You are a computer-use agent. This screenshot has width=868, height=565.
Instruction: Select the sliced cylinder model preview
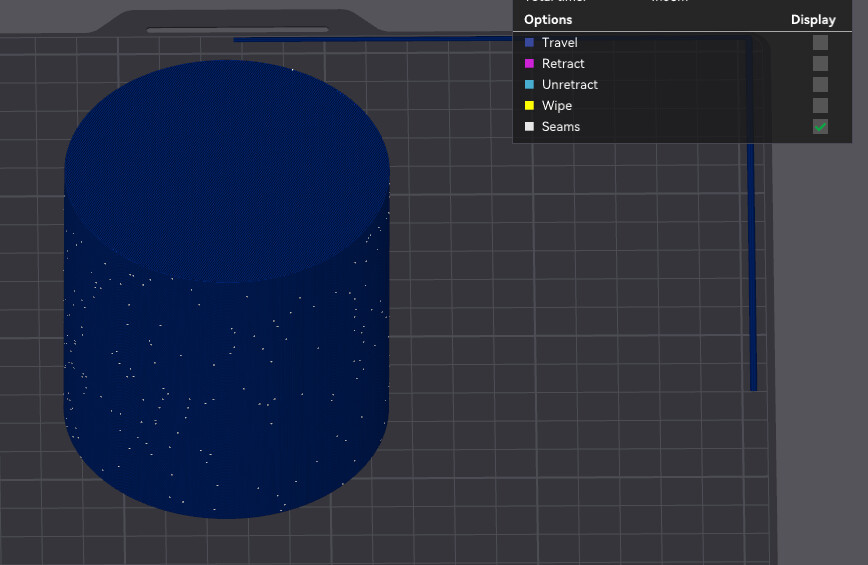click(227, 289)
